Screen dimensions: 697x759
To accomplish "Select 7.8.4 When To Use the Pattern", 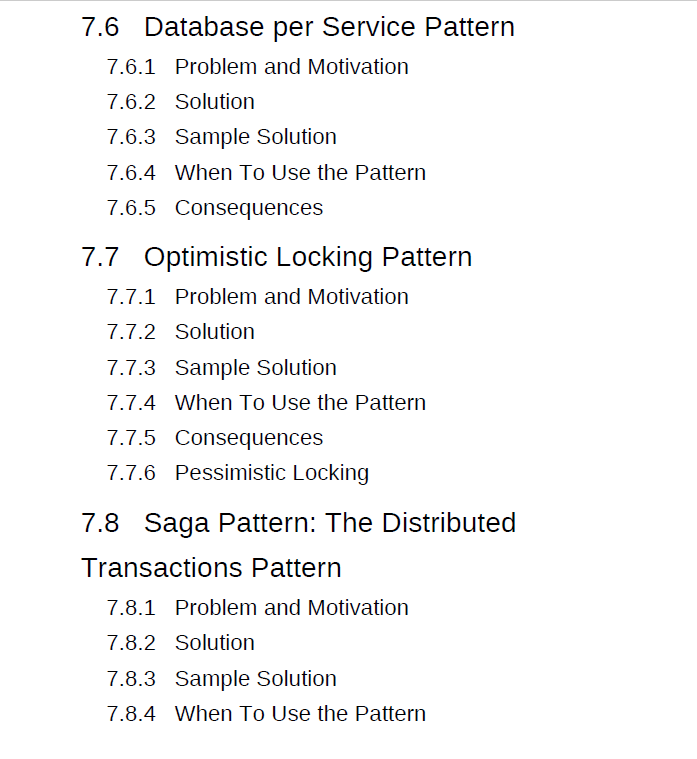I will (300, 714).
